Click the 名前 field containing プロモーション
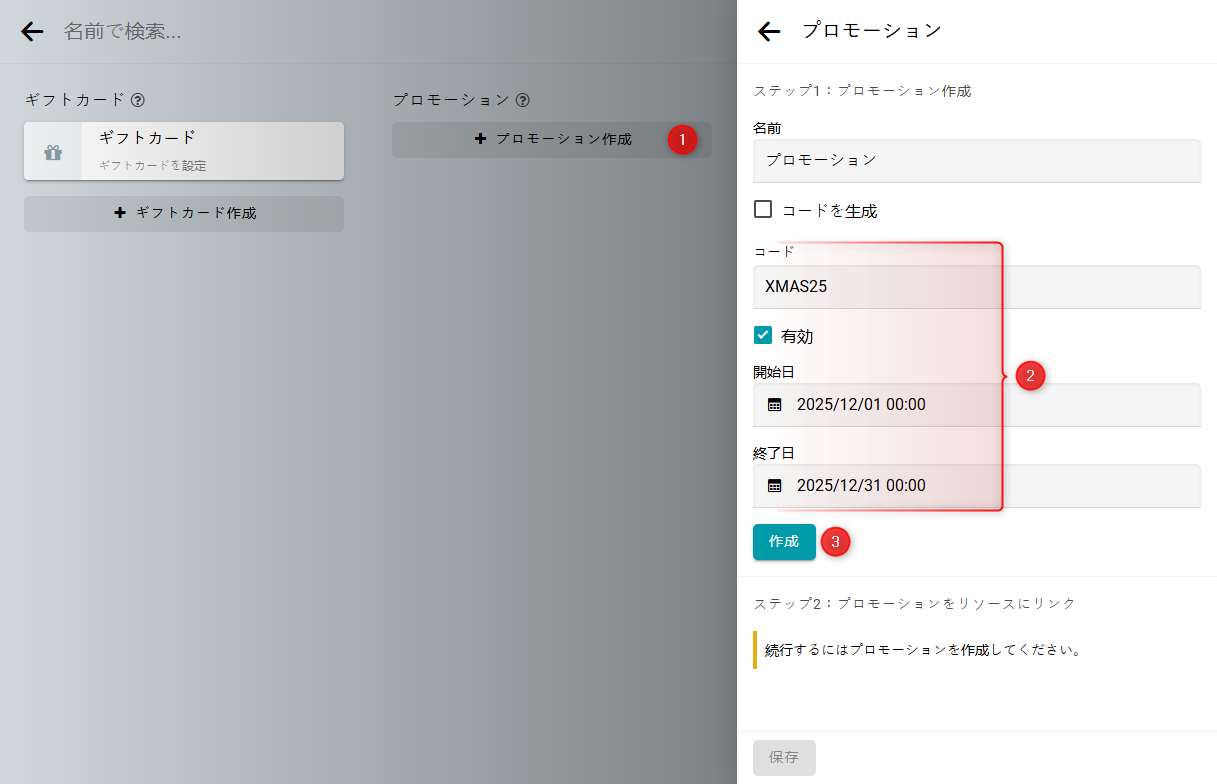This screenshot has width=1217, height=784. pyautogui.click(x=975, y=160)
